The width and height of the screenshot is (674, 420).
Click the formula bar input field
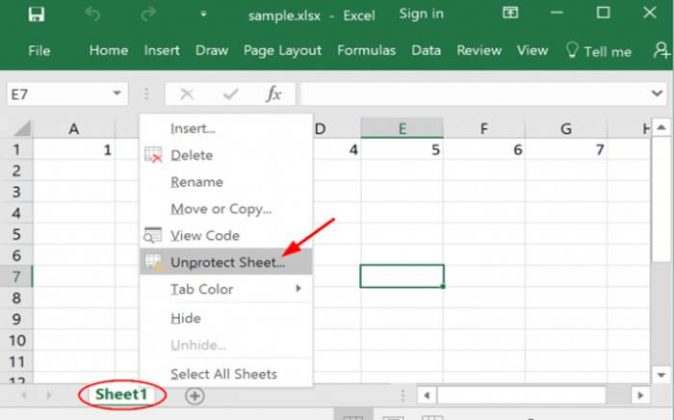tap(470, 94)
